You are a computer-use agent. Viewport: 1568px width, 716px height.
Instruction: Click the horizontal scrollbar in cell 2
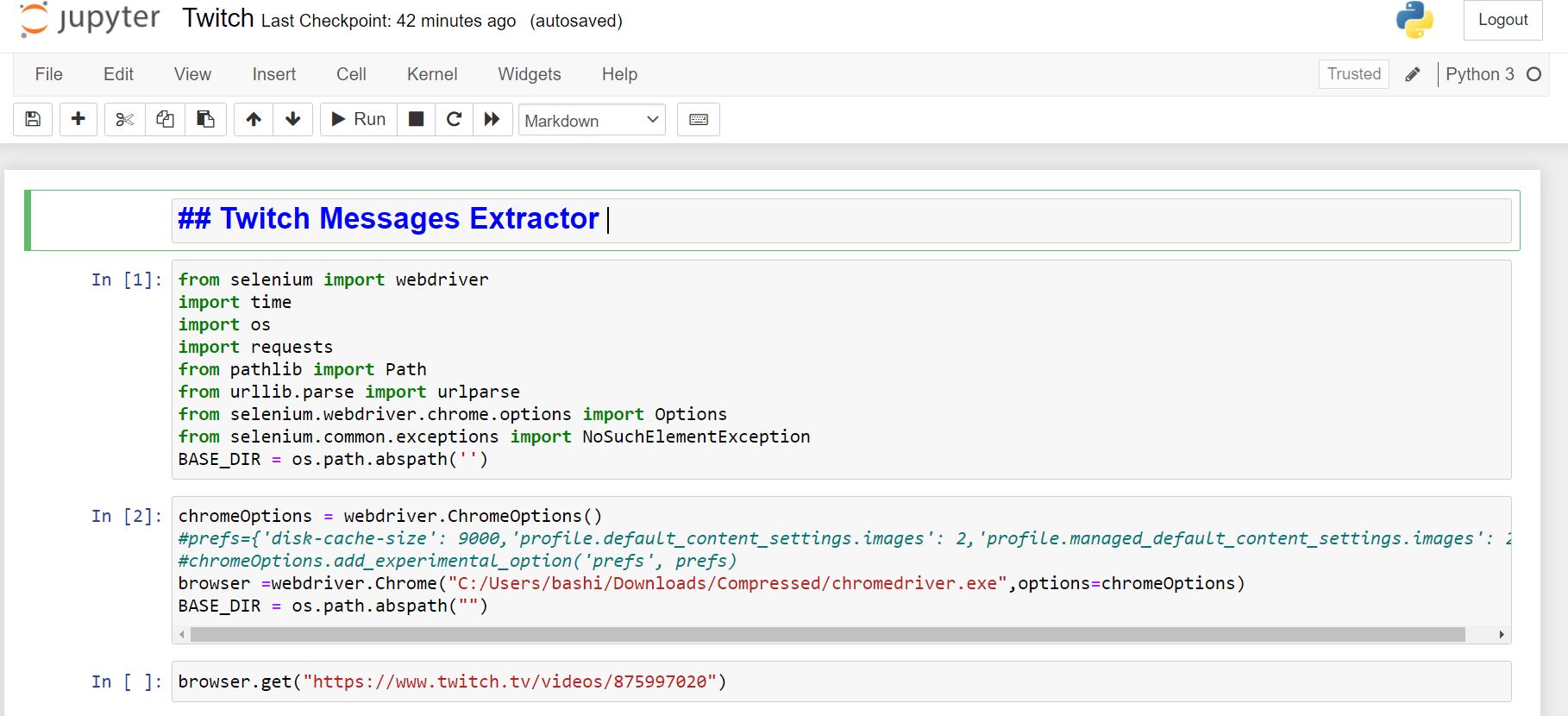pos(827,635)
